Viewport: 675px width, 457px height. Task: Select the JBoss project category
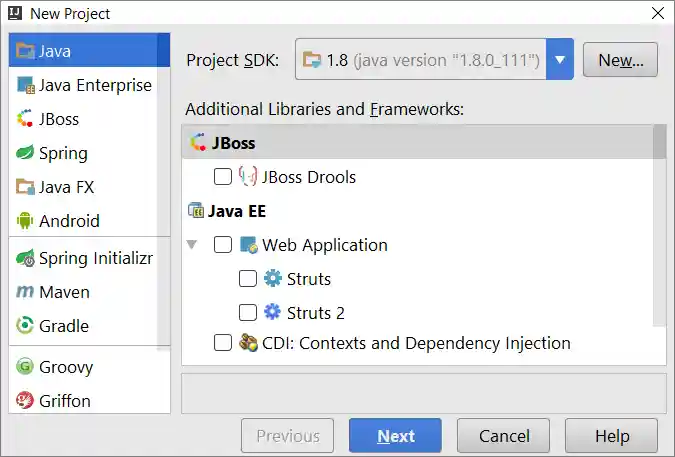coord(59,119)
